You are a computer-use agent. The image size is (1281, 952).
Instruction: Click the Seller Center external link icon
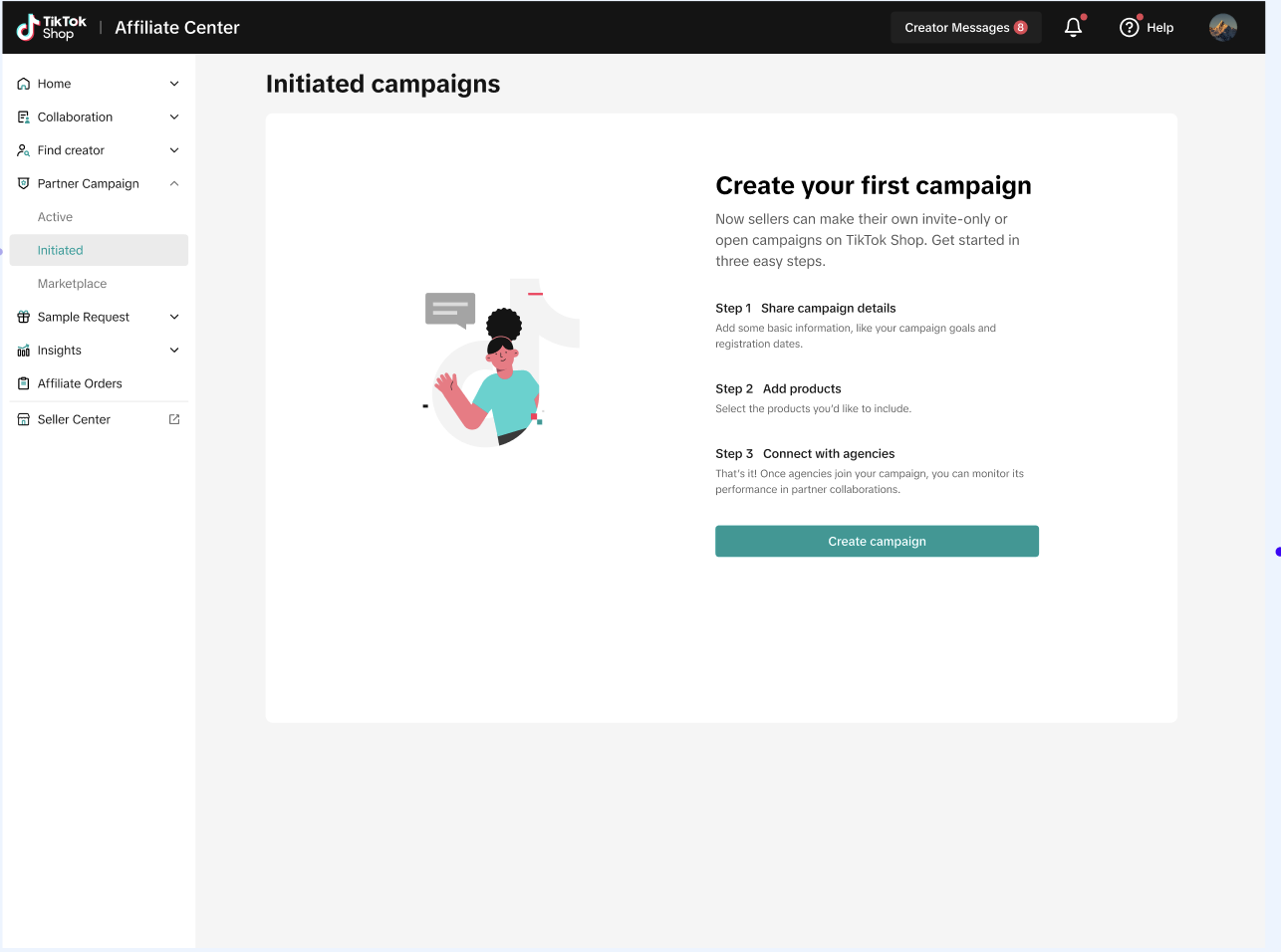174,419
